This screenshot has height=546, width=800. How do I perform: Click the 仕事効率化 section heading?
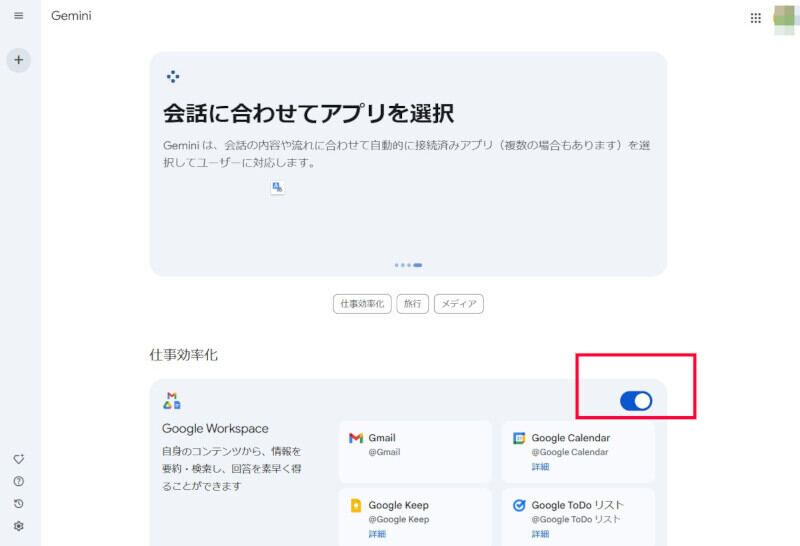(x=184, y=355)
